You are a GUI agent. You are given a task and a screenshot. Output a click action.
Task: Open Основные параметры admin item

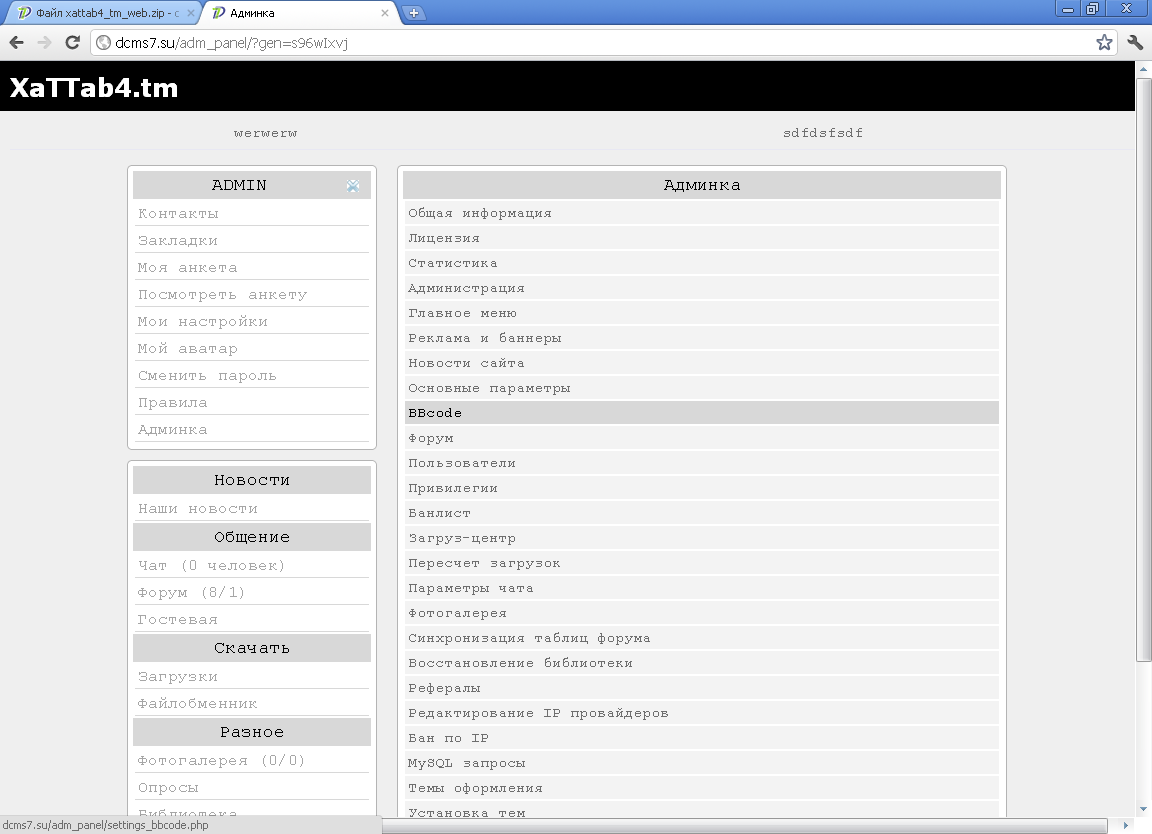[702, 388]
